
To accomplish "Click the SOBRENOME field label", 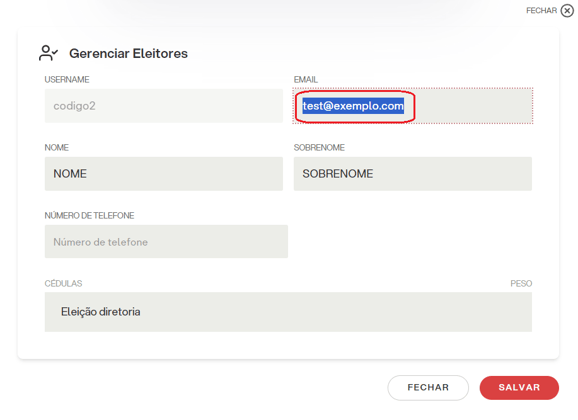I will pyautogui.click(x=319, y=147).
